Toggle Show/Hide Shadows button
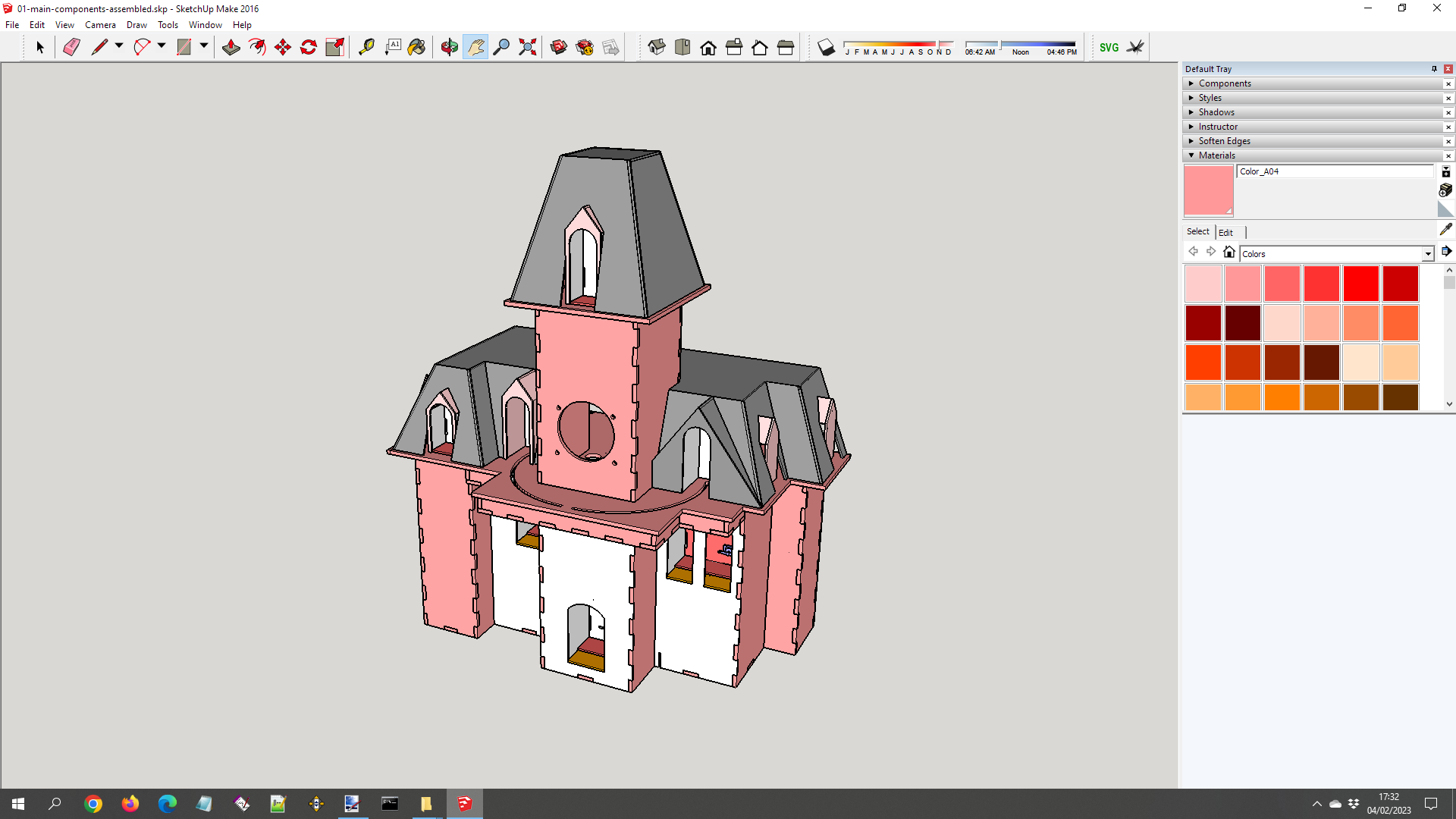This screenshot has height=819, width=1456. [827, 48]
